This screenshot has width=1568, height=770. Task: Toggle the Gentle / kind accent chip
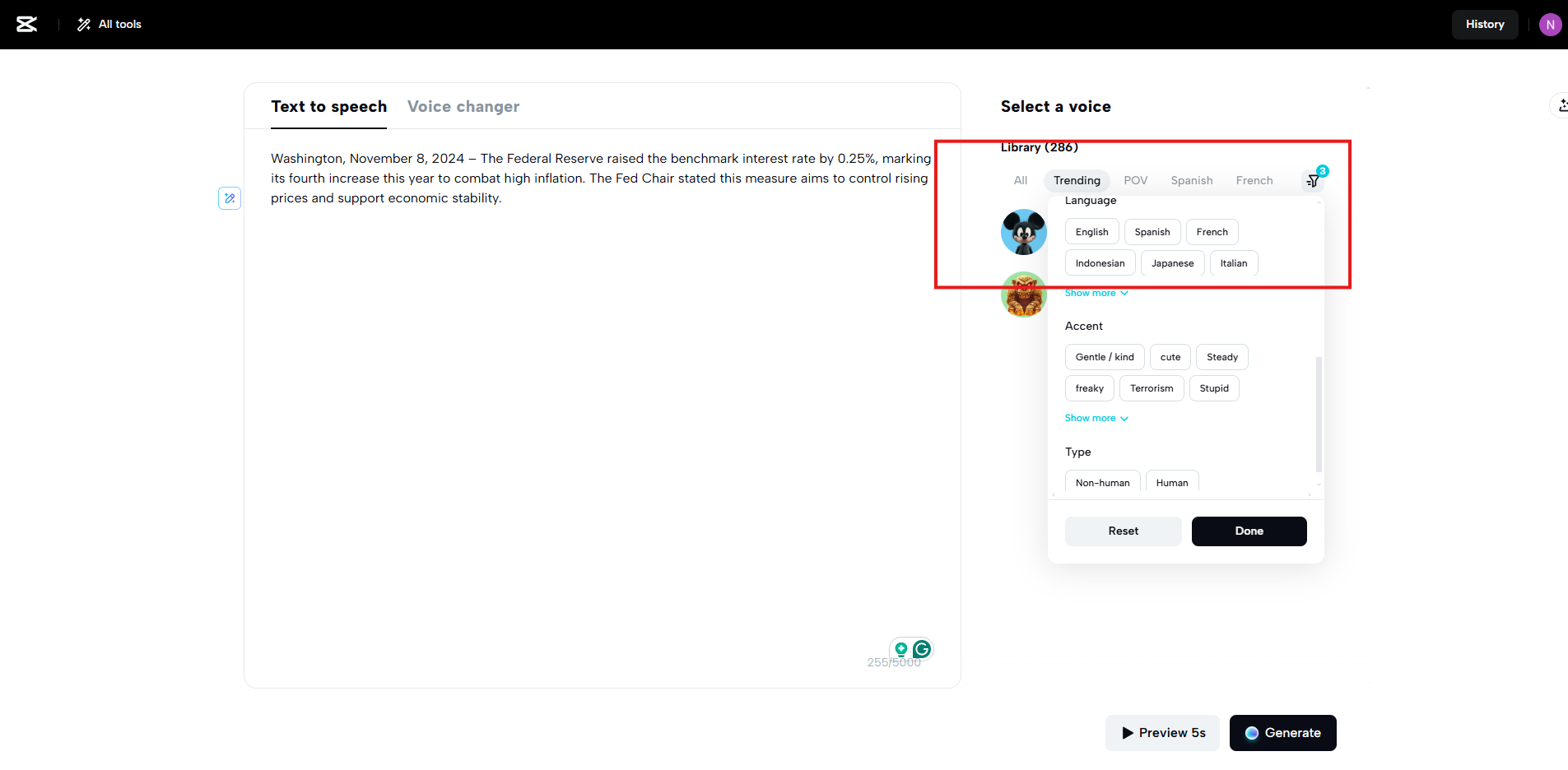[1105, 357]
